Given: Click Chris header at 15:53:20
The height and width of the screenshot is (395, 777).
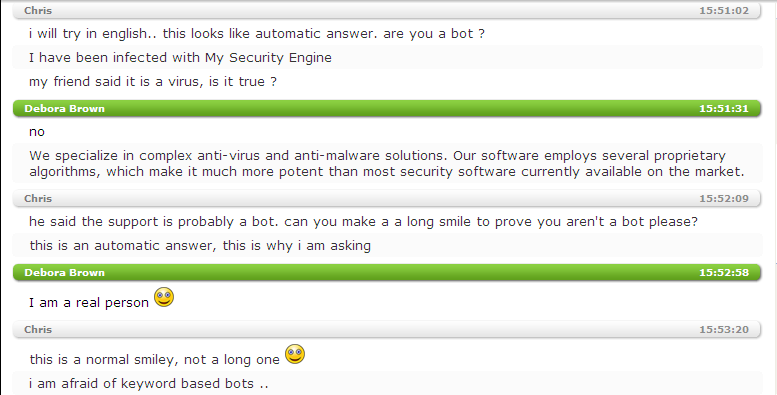Looking at the screenshot, I should click(387, 330).
